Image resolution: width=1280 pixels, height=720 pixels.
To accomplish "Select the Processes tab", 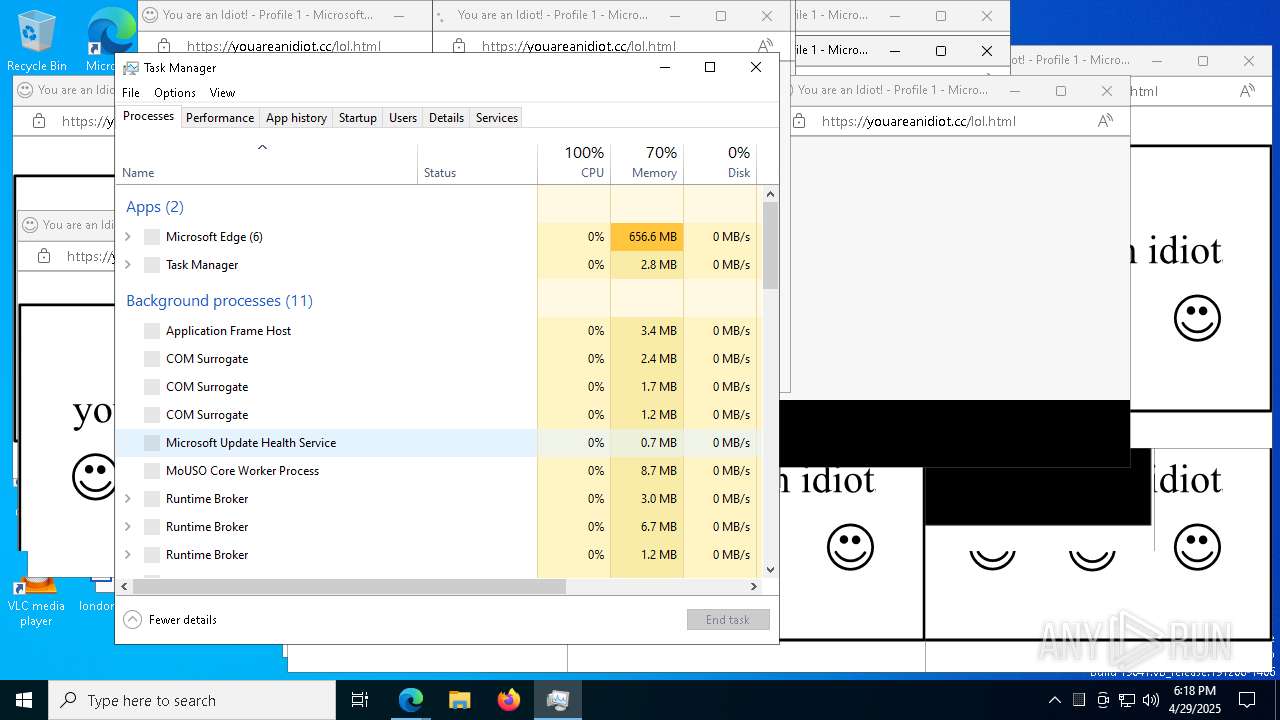I will point(148,116).
